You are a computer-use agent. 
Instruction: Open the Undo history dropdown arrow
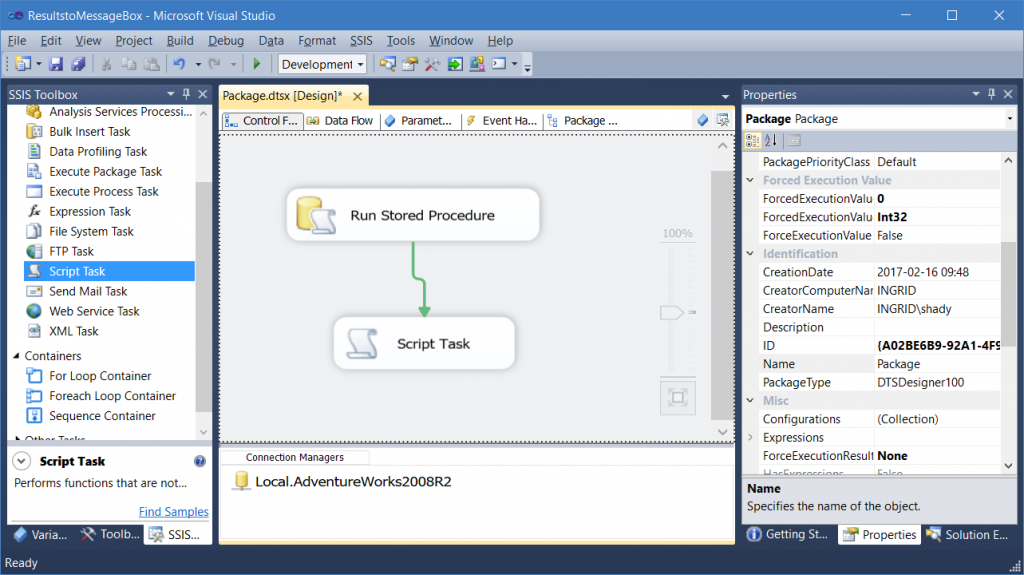[x=198, y=64]
